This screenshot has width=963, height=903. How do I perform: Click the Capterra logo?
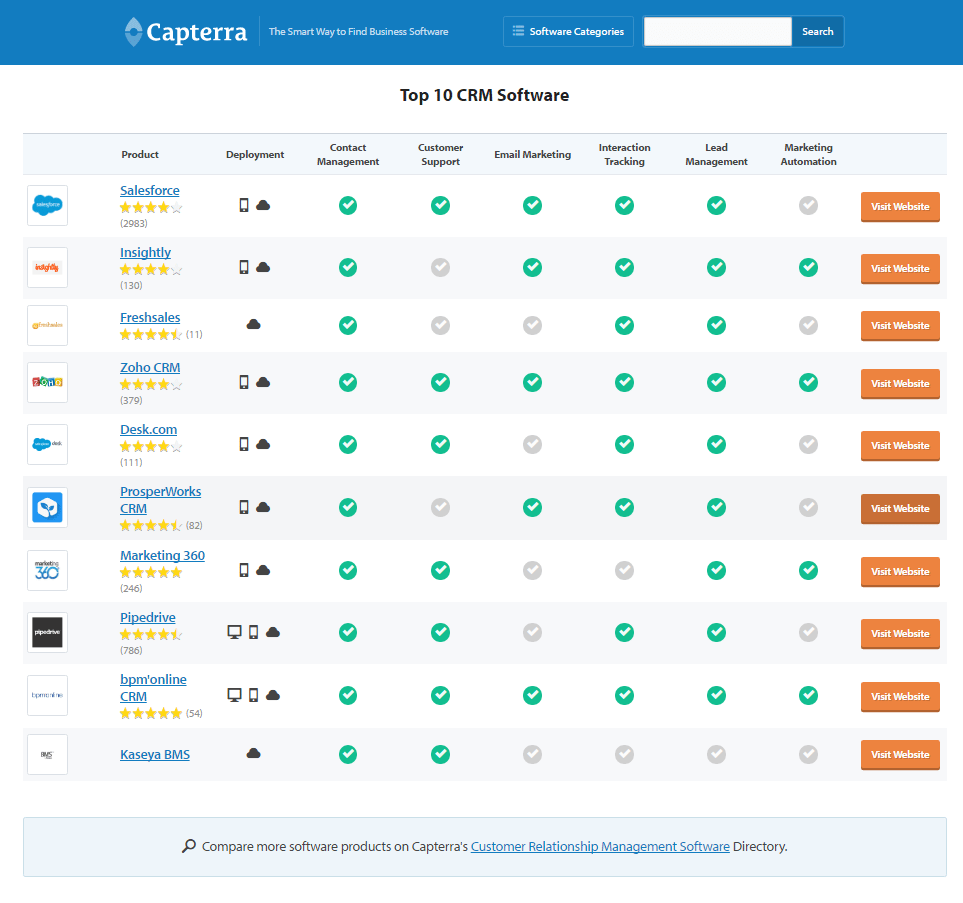coord(185,31)
